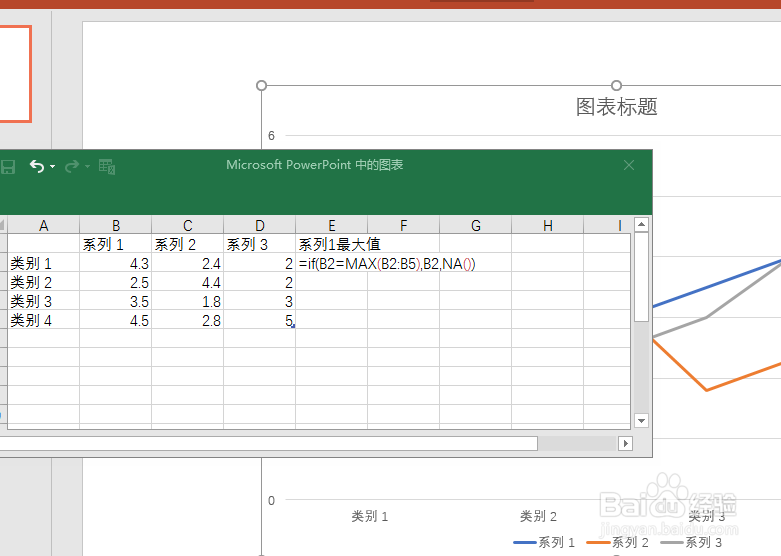
Task: Open the Redo dropdown arrow
Action: (x=87, y=166)
